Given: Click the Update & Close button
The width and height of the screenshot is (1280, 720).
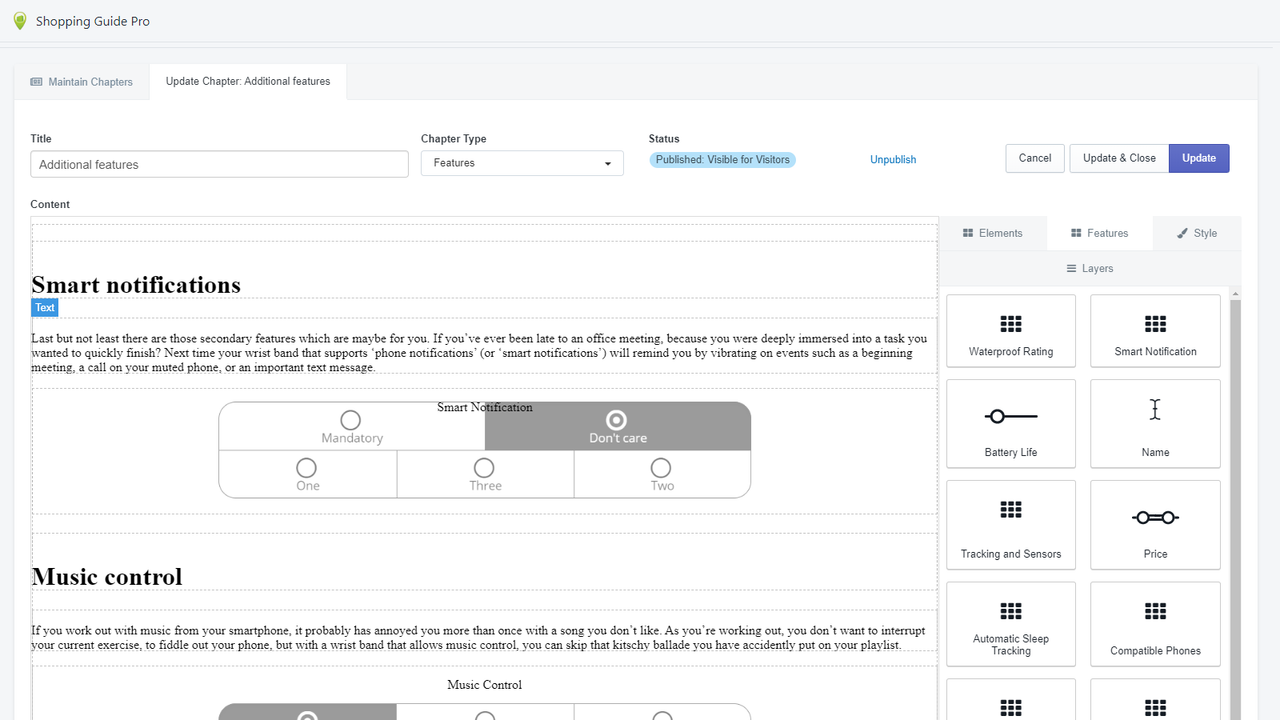Looking at the screenshot, I should [x=1118, y=157].
